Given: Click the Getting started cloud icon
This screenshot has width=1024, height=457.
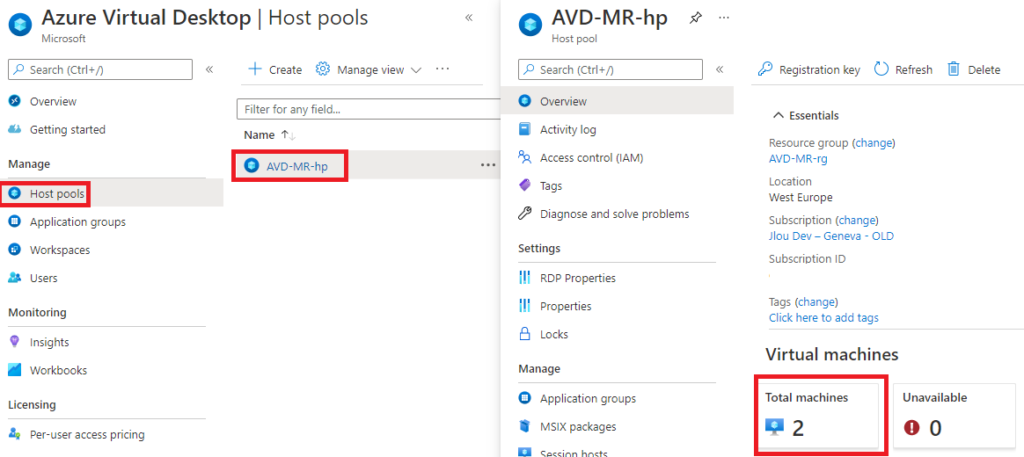Looking at the screenshot, I should 14,129.
